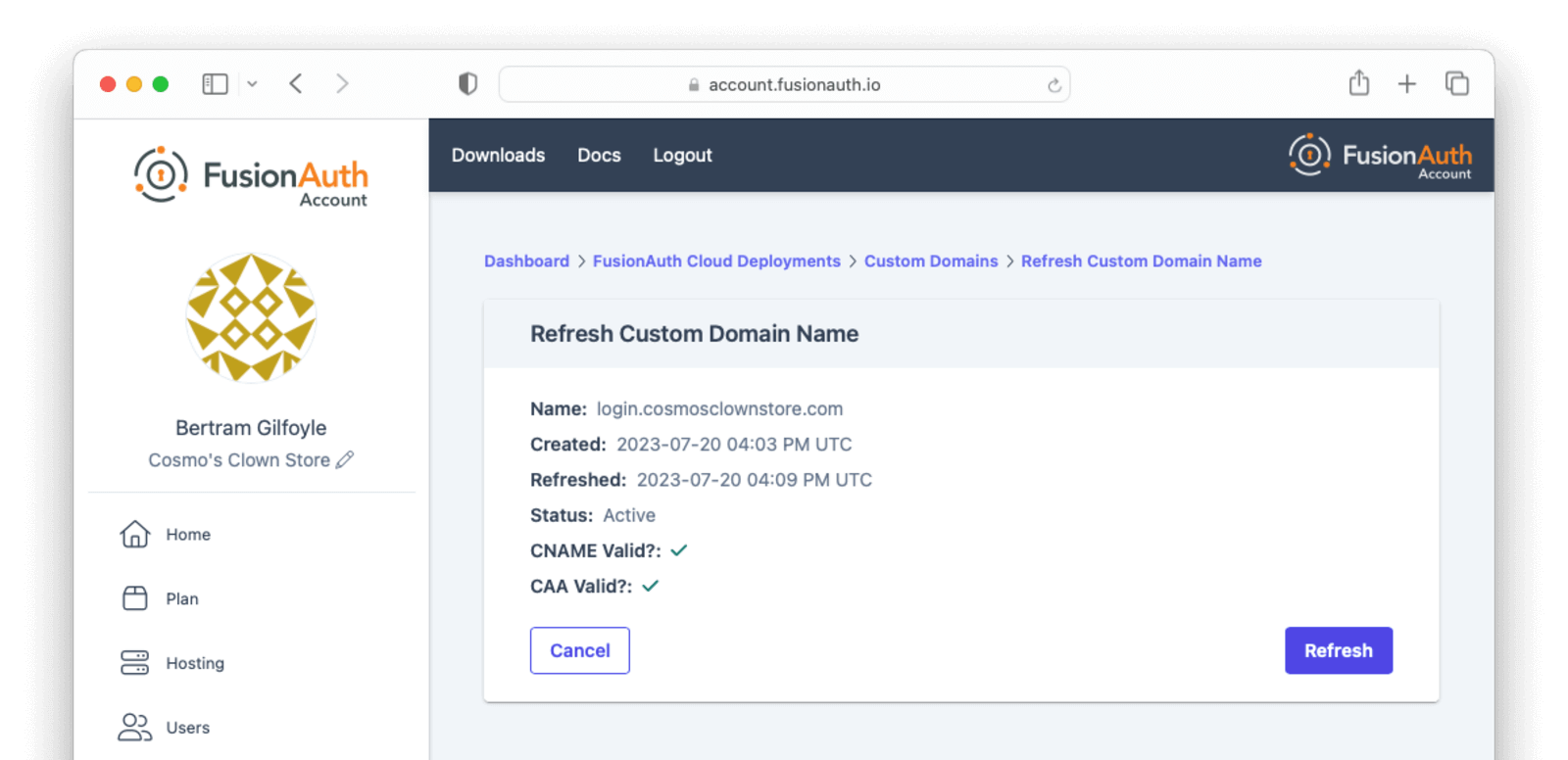The image size is (1568, 760).
Task: Click Logout in the top navigation
Action: [682, 155]
